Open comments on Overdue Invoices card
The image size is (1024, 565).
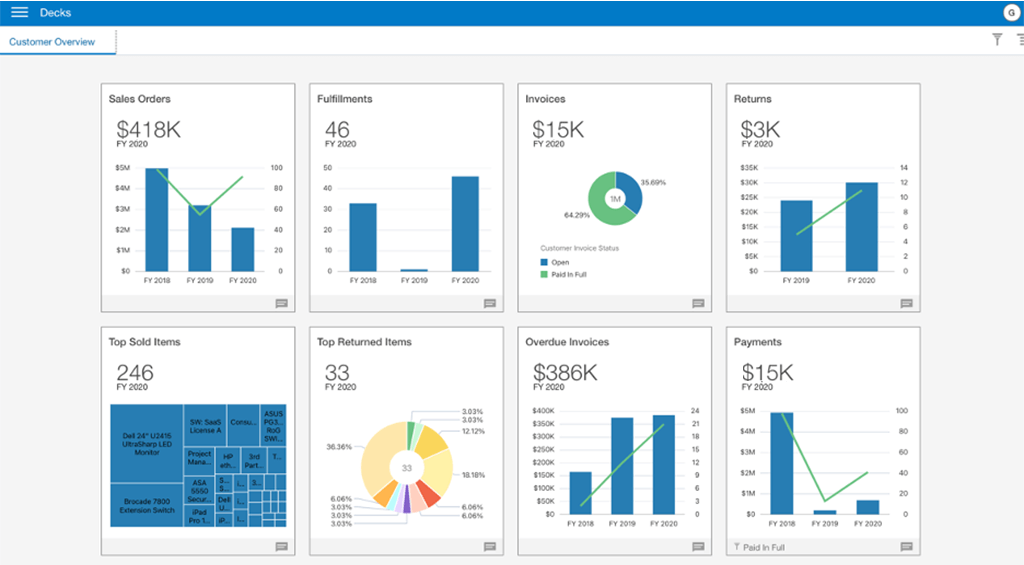[698, 547]
